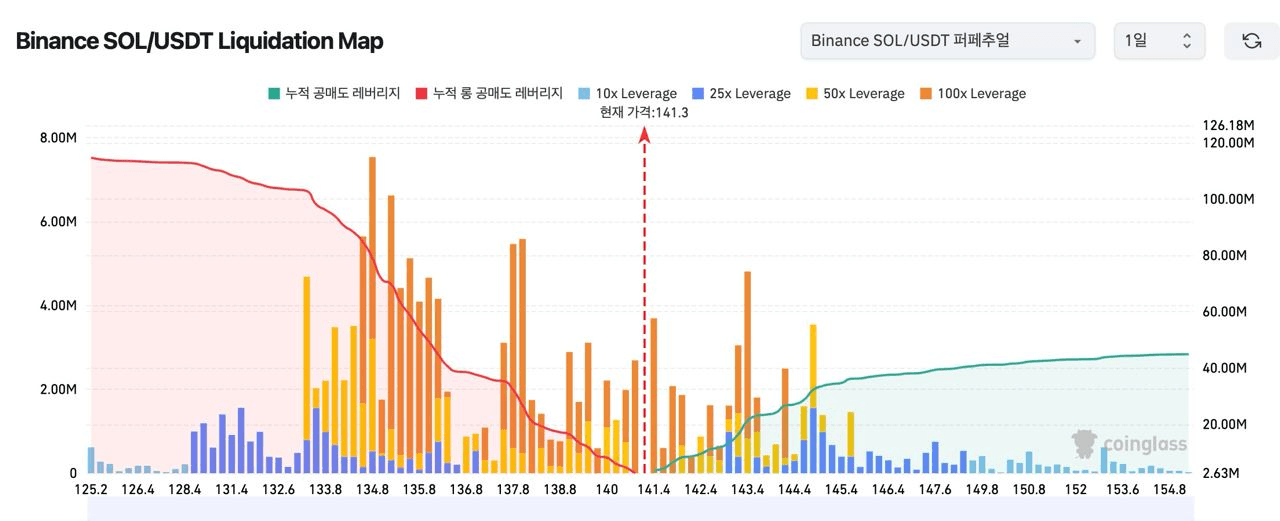Click the 10x Leverage legend label
Image resolution: width=1280 pixels, height=521 pixels.
point(635,94)
